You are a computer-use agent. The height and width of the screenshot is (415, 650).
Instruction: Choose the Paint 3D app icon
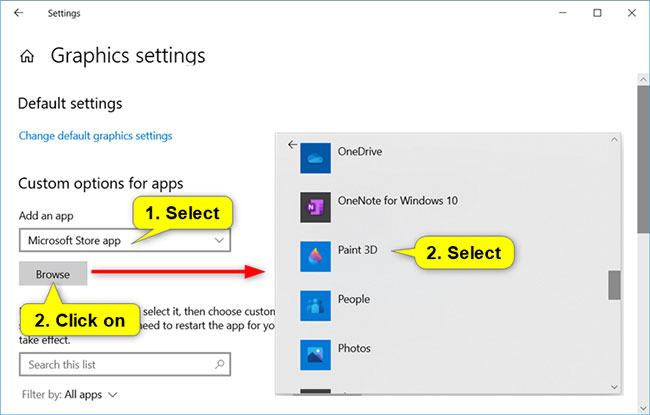coord(315,257)
